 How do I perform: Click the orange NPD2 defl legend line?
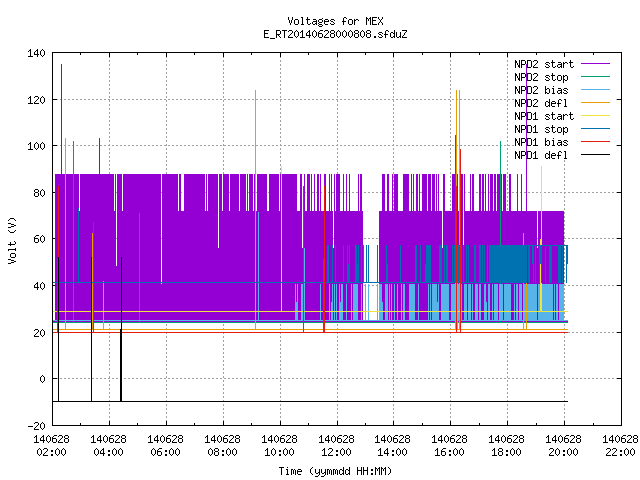coord(596,103)
